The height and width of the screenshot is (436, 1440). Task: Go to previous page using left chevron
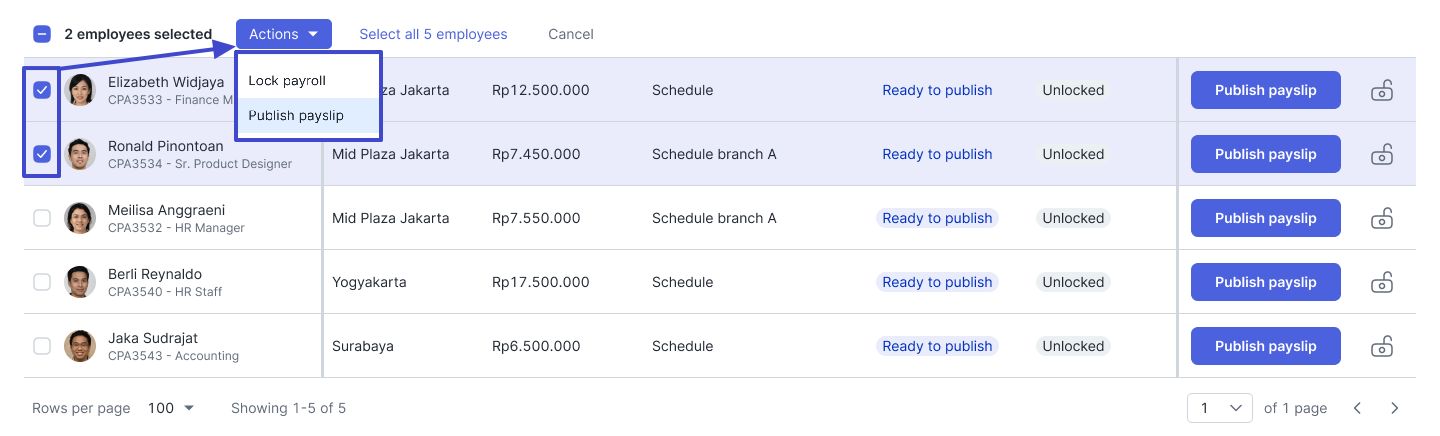1357,408
